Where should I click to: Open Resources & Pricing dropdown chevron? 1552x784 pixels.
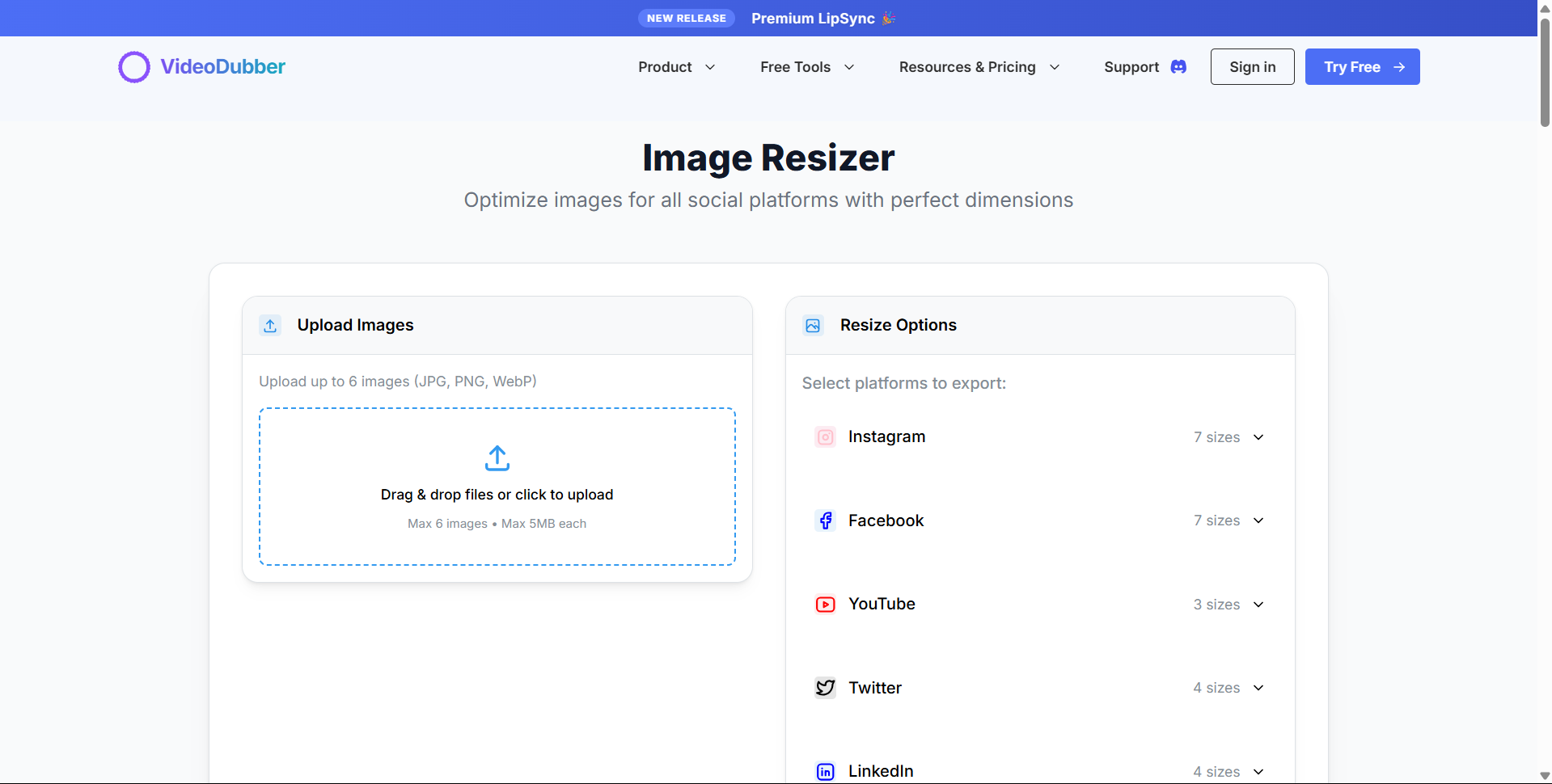[x=1055, y=67]
